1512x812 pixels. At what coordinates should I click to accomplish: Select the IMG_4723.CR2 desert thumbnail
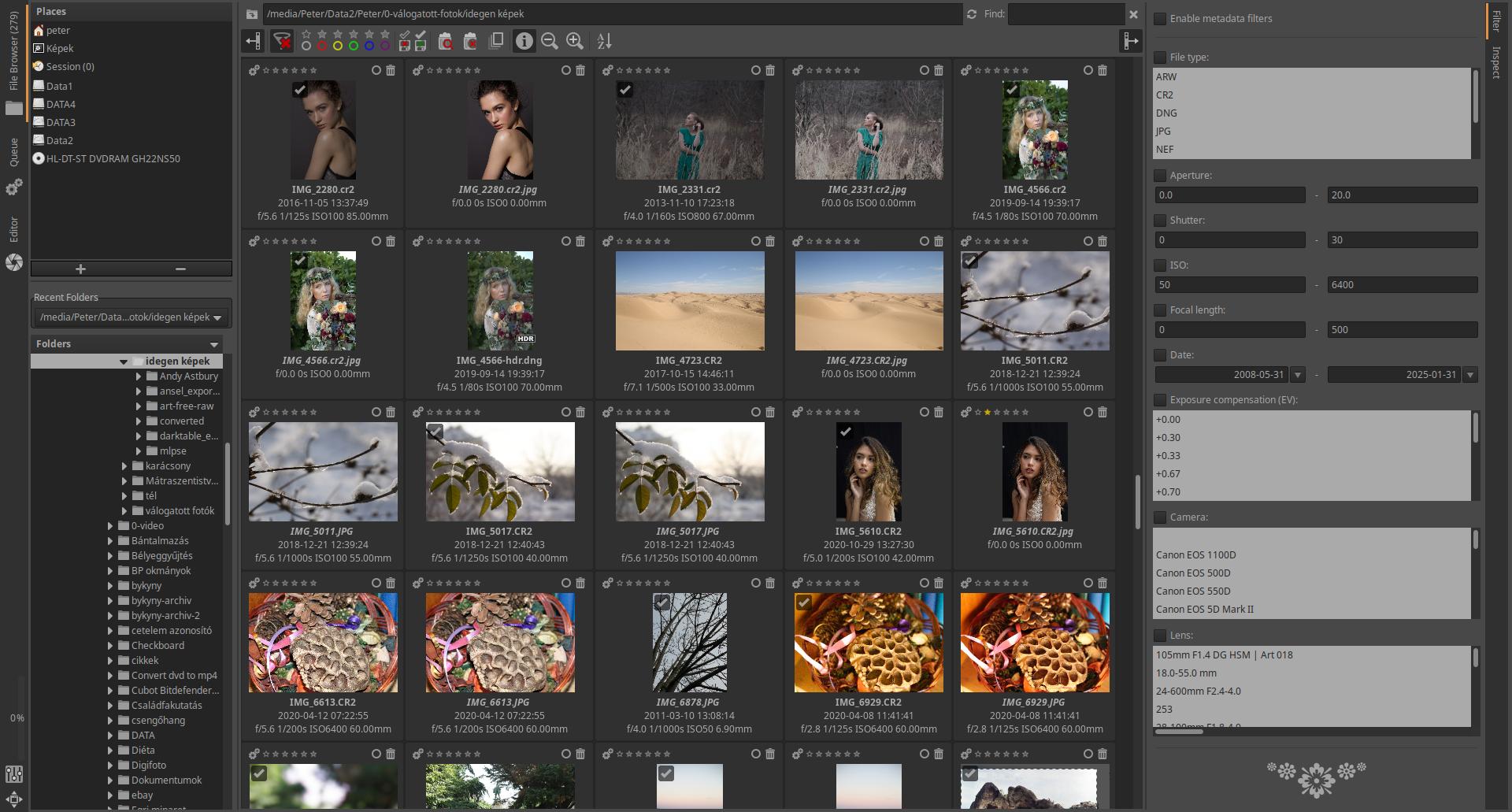click(x=689, y=301)
